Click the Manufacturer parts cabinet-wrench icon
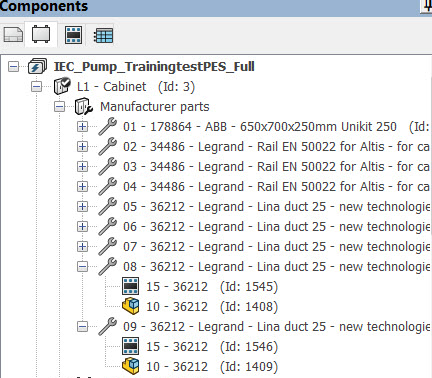The width and height of the screenshot is (432, 378). [x=84, y=106]
